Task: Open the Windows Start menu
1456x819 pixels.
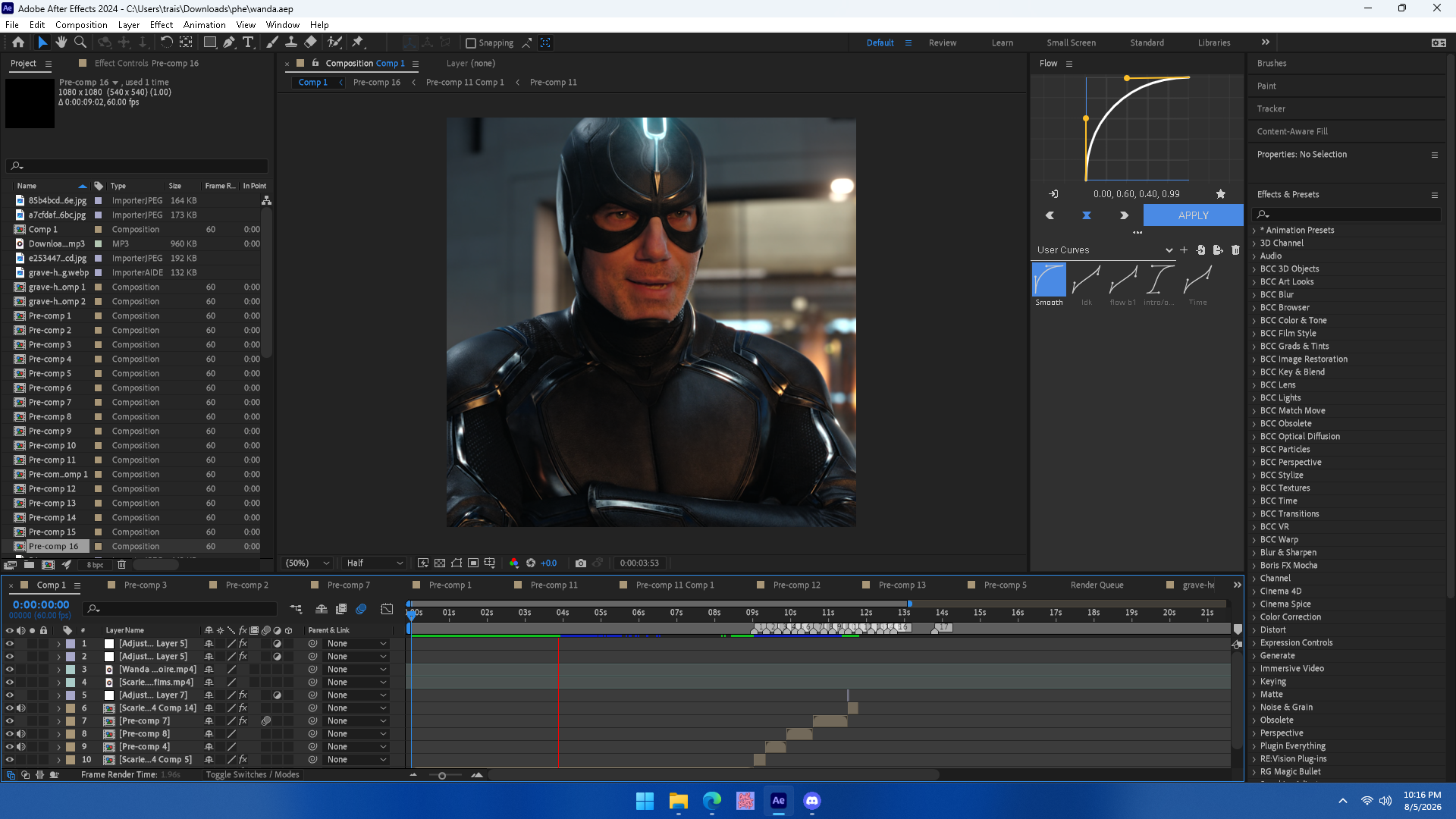Action: pyautogui.click(x=645, y=801)
